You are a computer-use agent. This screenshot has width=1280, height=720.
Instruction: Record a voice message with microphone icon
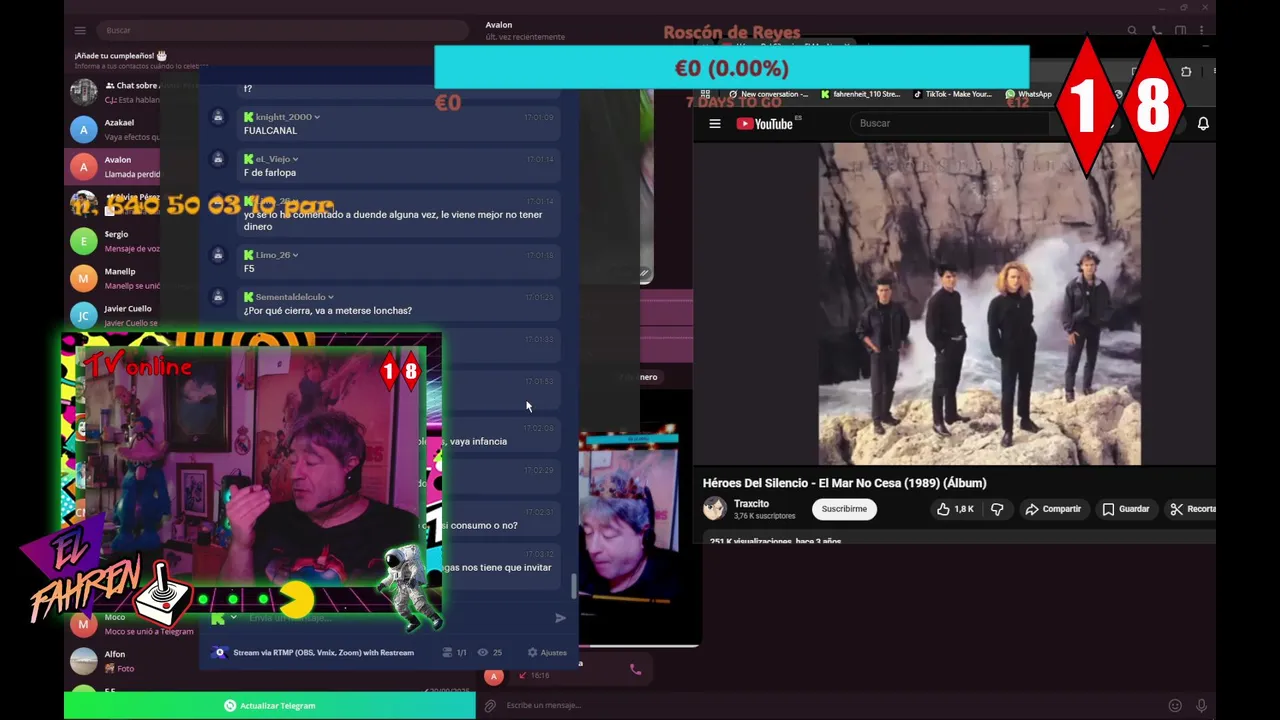point(1202,705)
